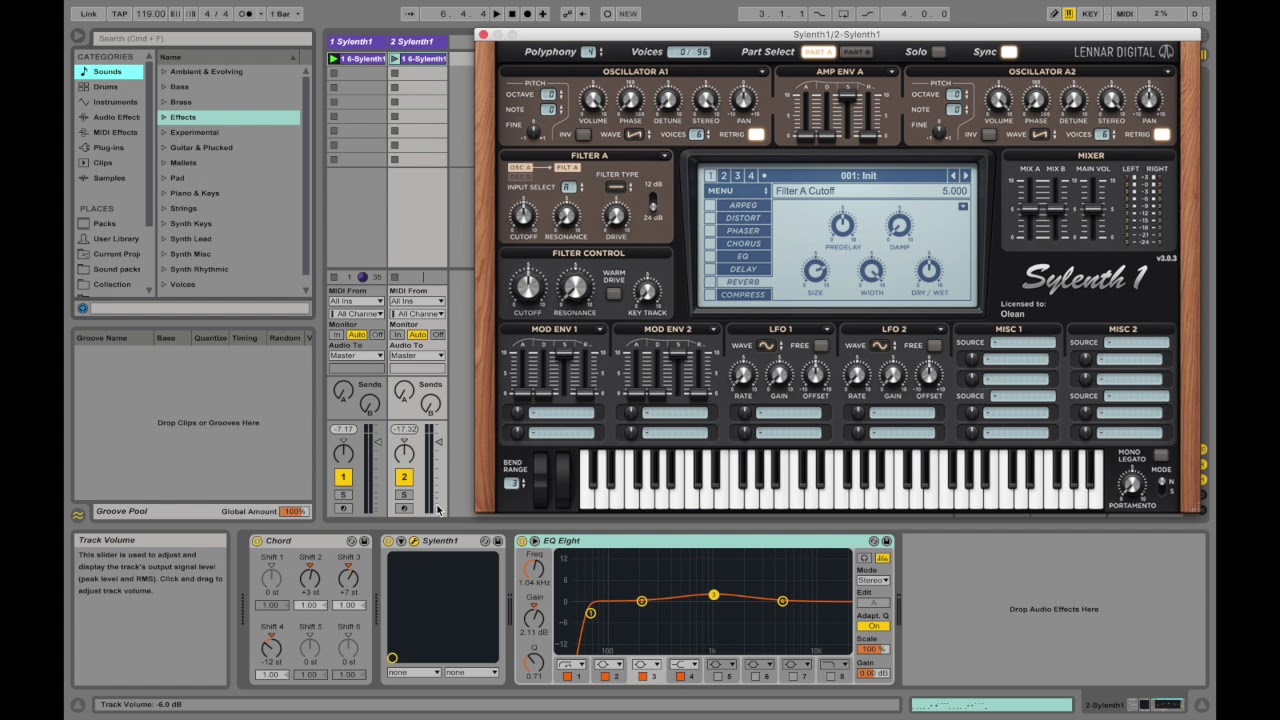Screen dimensions: 1280x720
Task: Click Lennar Digital logo in Sylenth1
Action: click(1123, 52)
